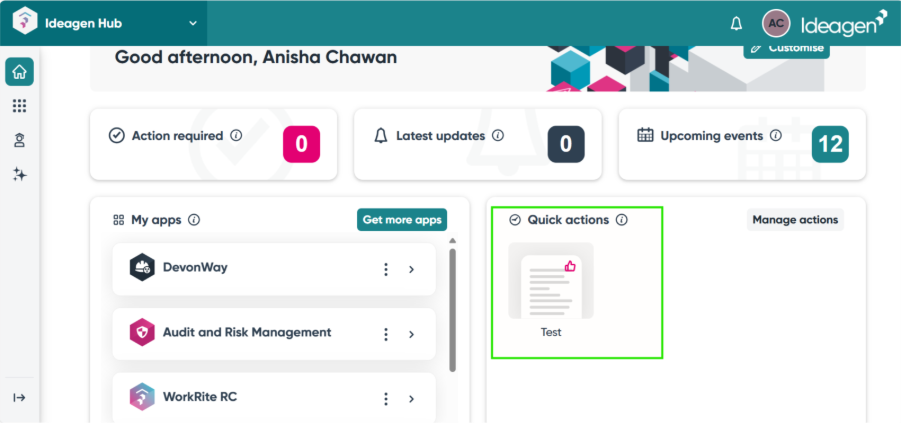Click Get more apps button
Viewport: 901px width, 423px height.
(402, 220)
